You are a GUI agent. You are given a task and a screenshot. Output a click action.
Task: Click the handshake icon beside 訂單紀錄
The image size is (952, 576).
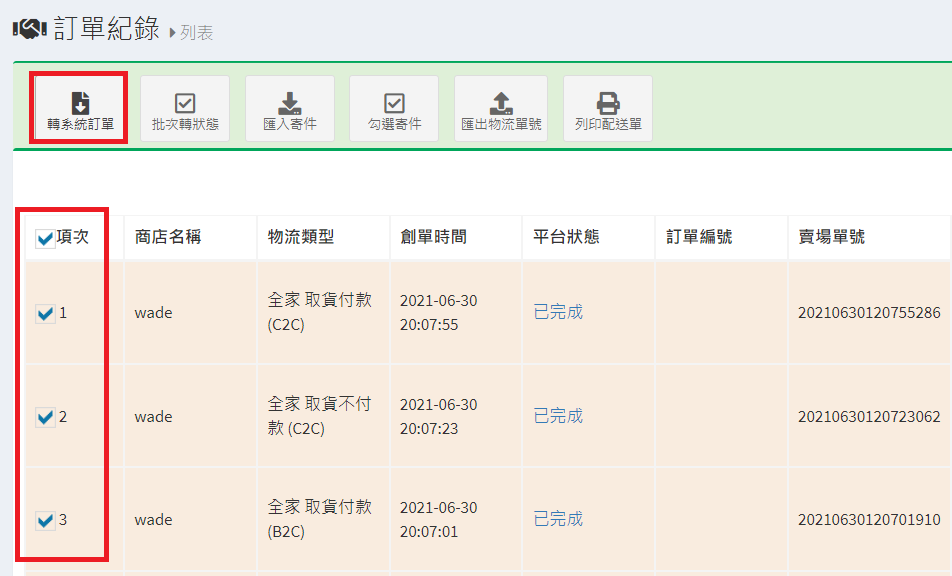29,29
